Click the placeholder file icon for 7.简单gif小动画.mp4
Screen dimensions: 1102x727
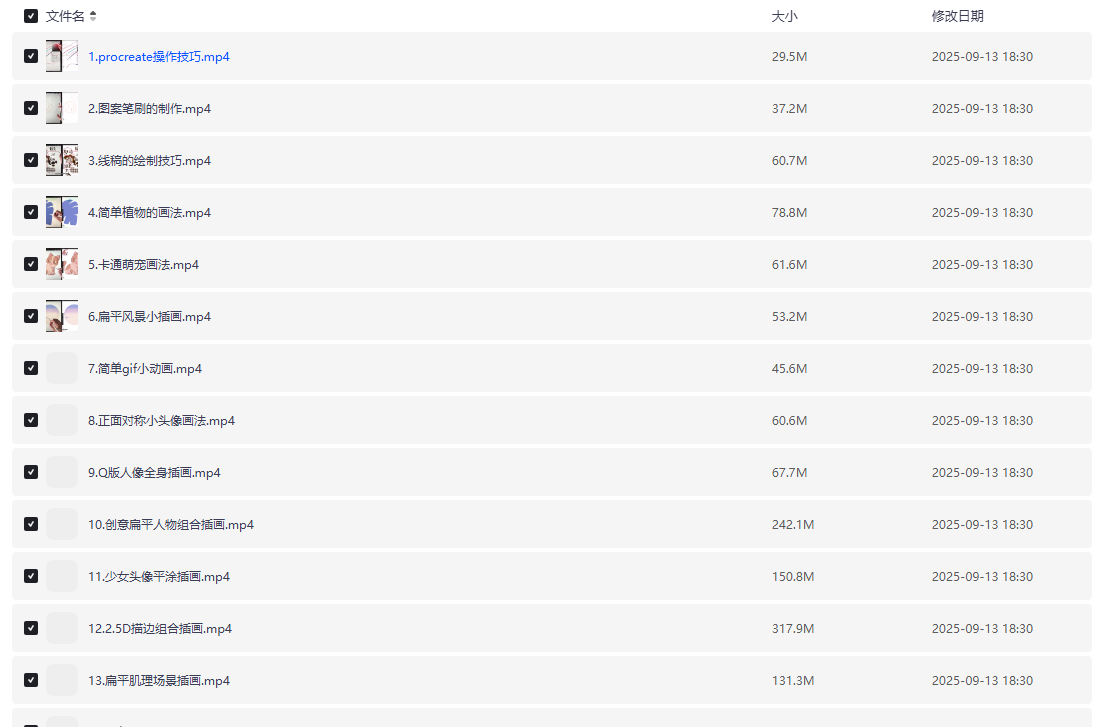(x=62, y=368)
